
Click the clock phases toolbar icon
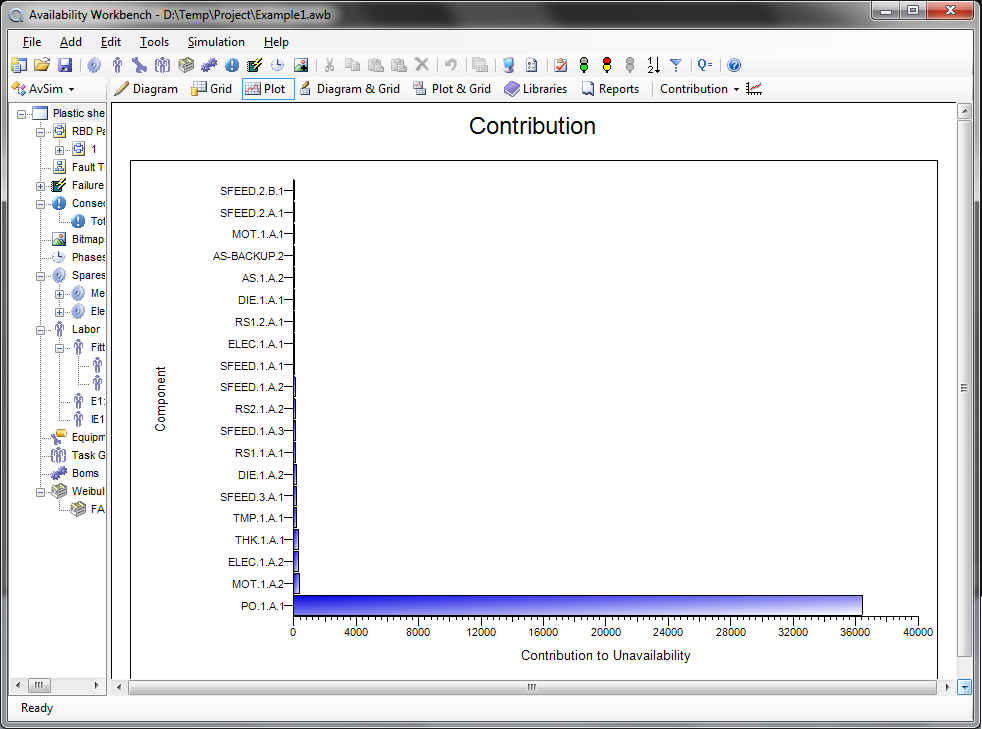pos(277,65)
